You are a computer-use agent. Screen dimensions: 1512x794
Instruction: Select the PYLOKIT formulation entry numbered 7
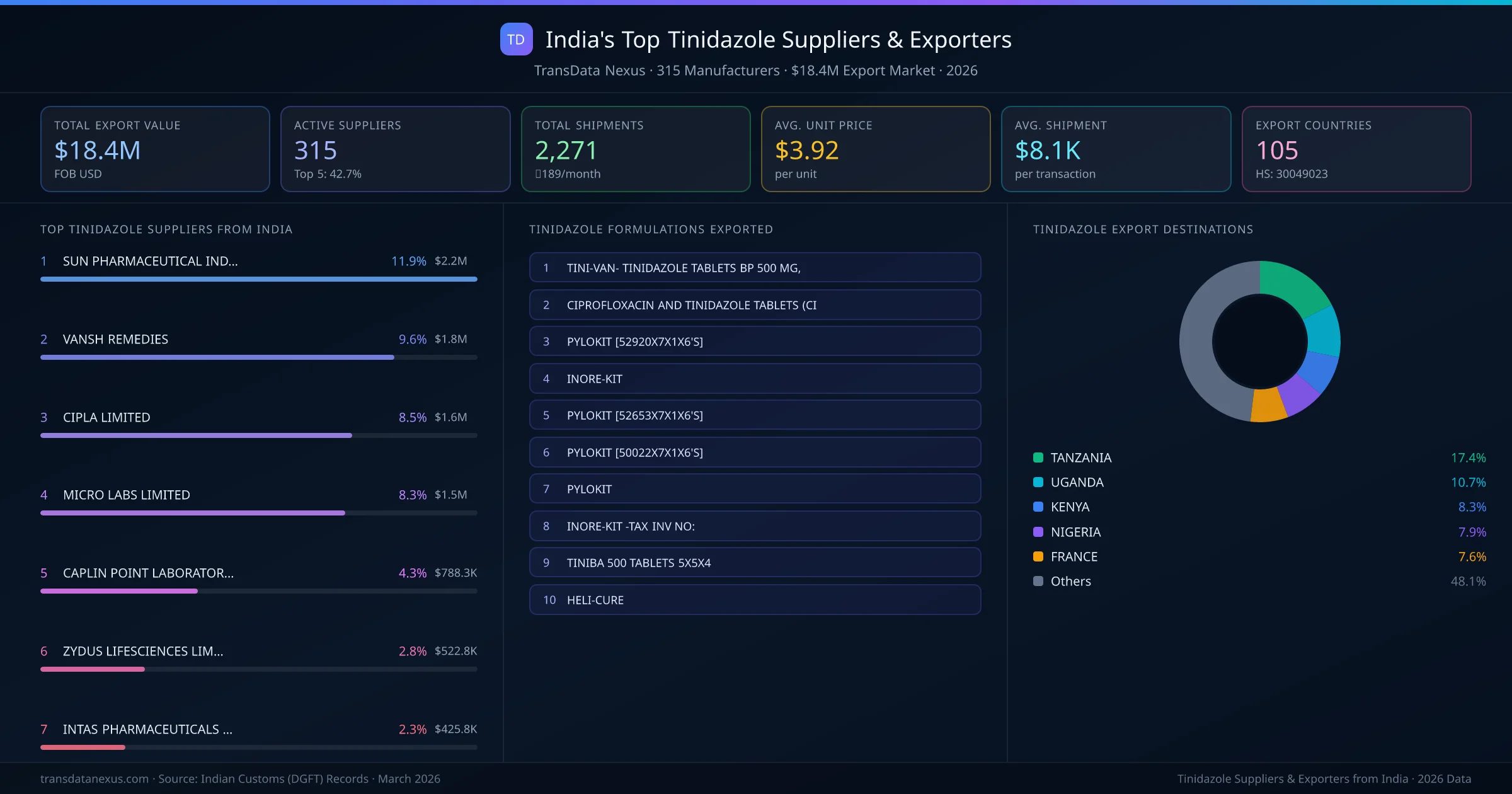point(754,488)
